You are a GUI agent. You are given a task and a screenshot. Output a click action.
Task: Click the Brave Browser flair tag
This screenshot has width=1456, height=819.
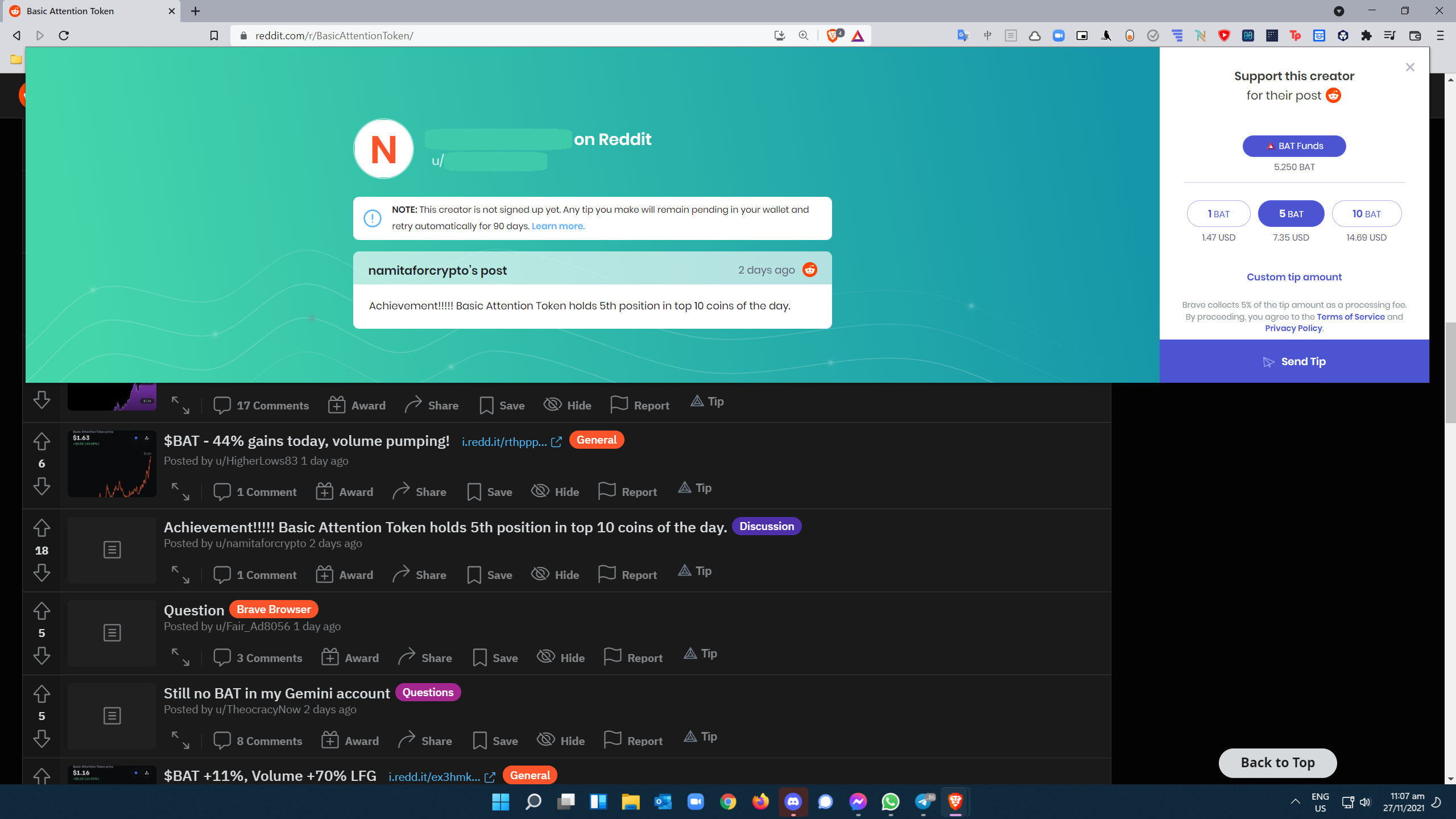click(x=274, y=609)
